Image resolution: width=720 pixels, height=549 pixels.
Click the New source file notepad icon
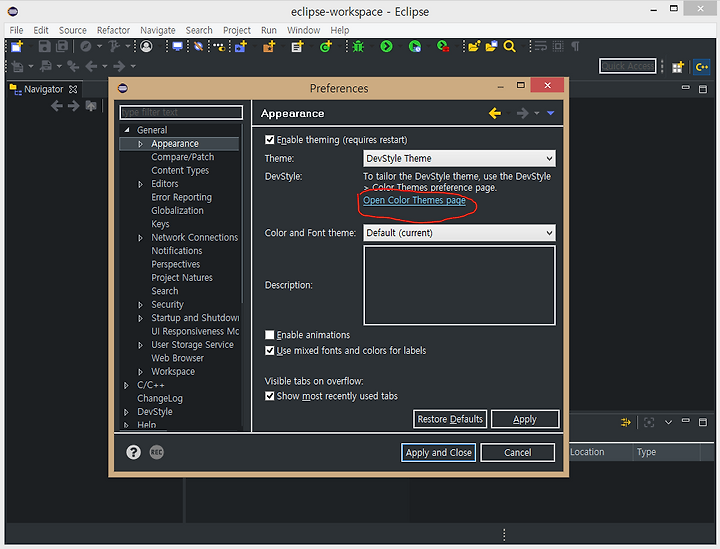pyautogui.click(x=298, y=46)
